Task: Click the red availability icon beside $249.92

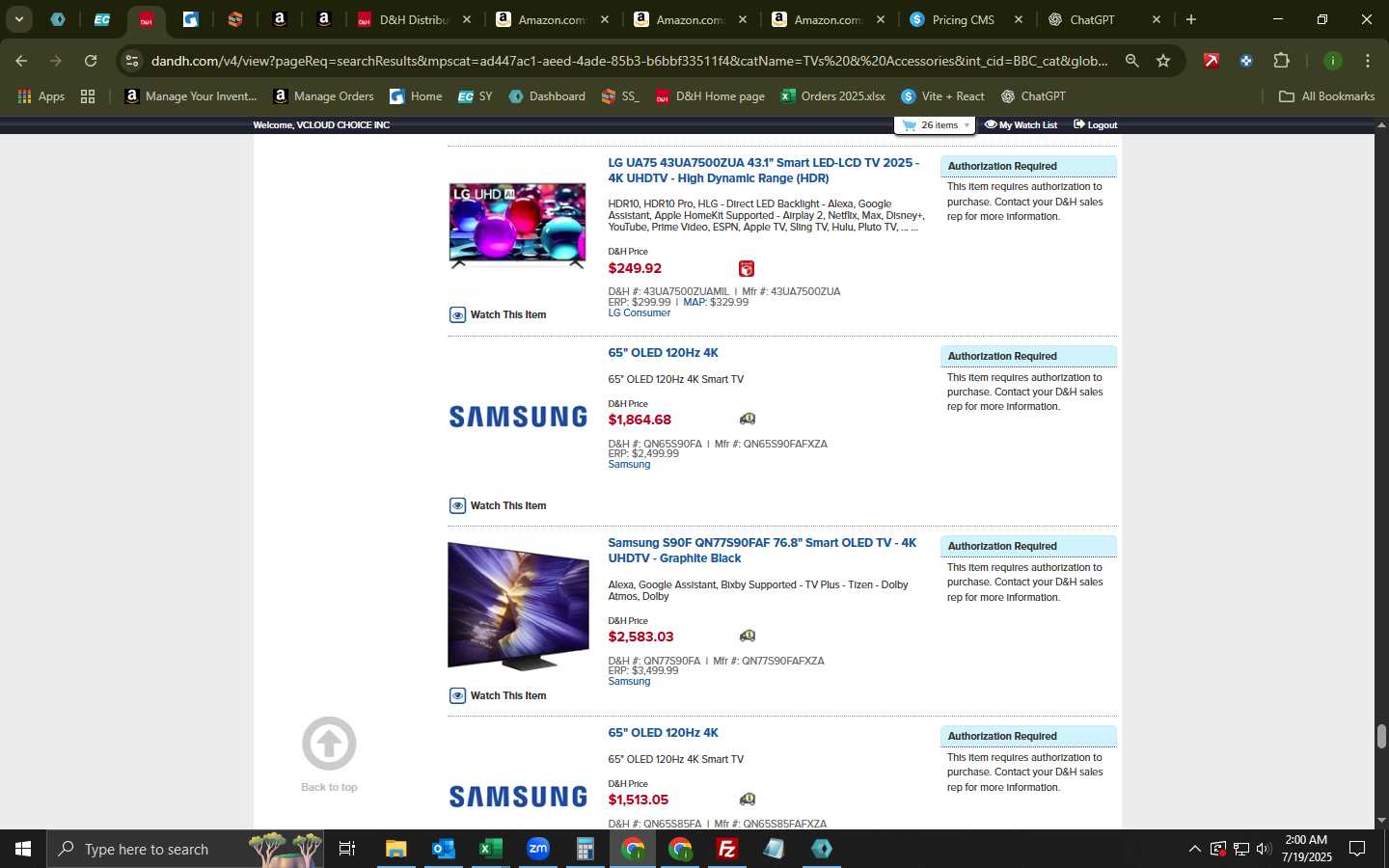Action: pos(747,269)
